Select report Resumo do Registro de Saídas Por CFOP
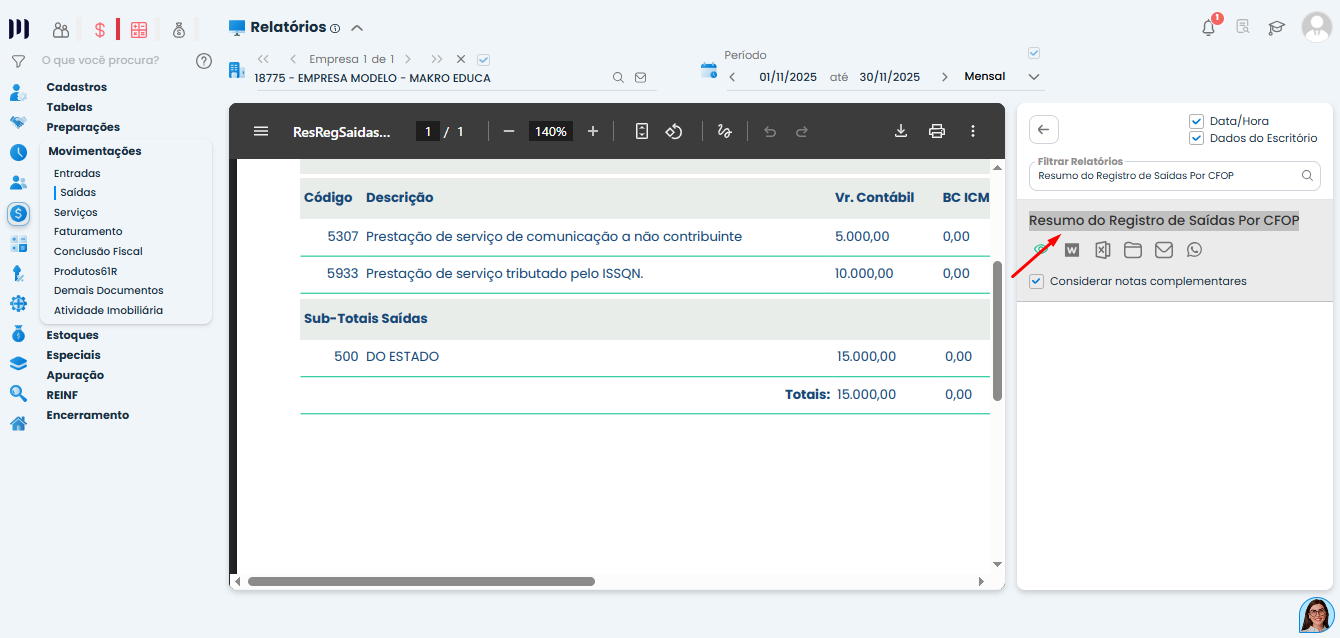The image size is (1340, 638). pyautogui.click(x=1164, y=220)
